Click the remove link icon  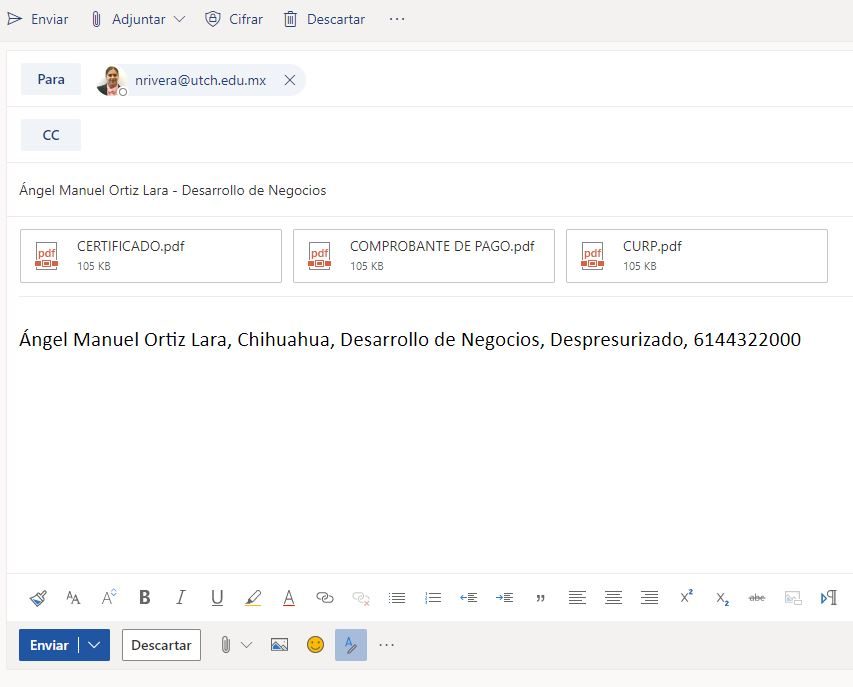click(x=361, y=598)
